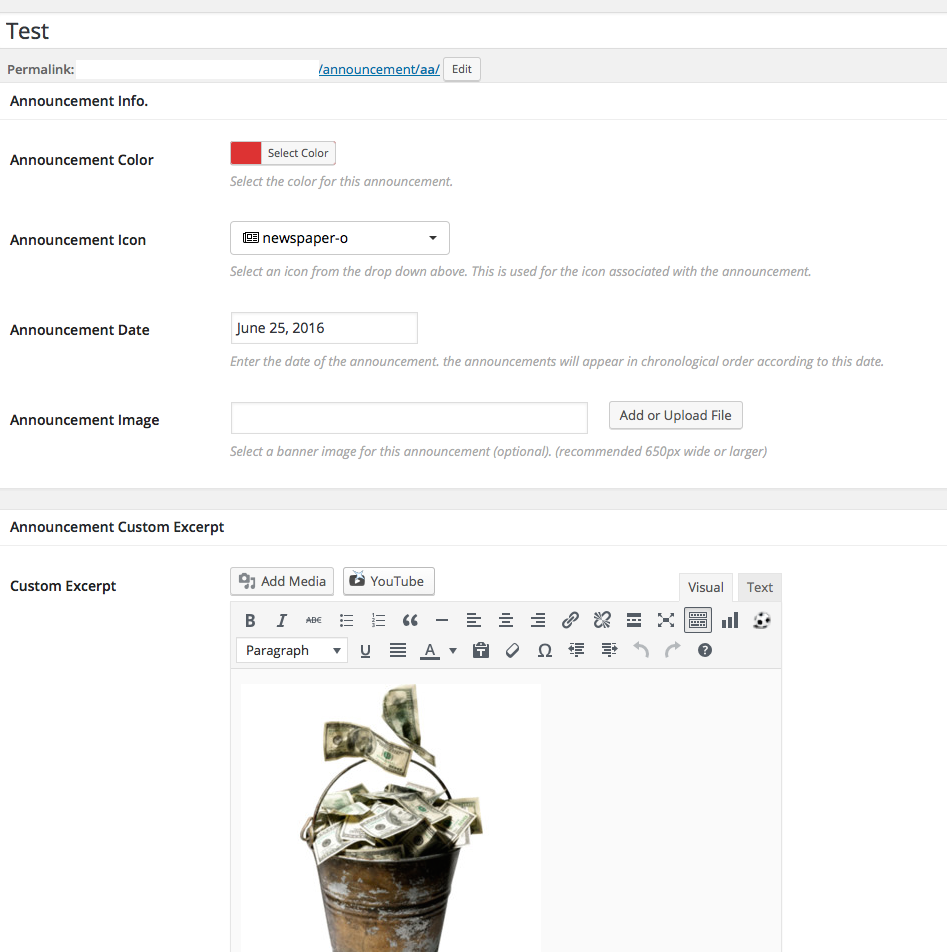Image resolution: width=947 pixels, height=952 pixels.
Task: Click the red announcement color swatch
Action: coord(246,153)
